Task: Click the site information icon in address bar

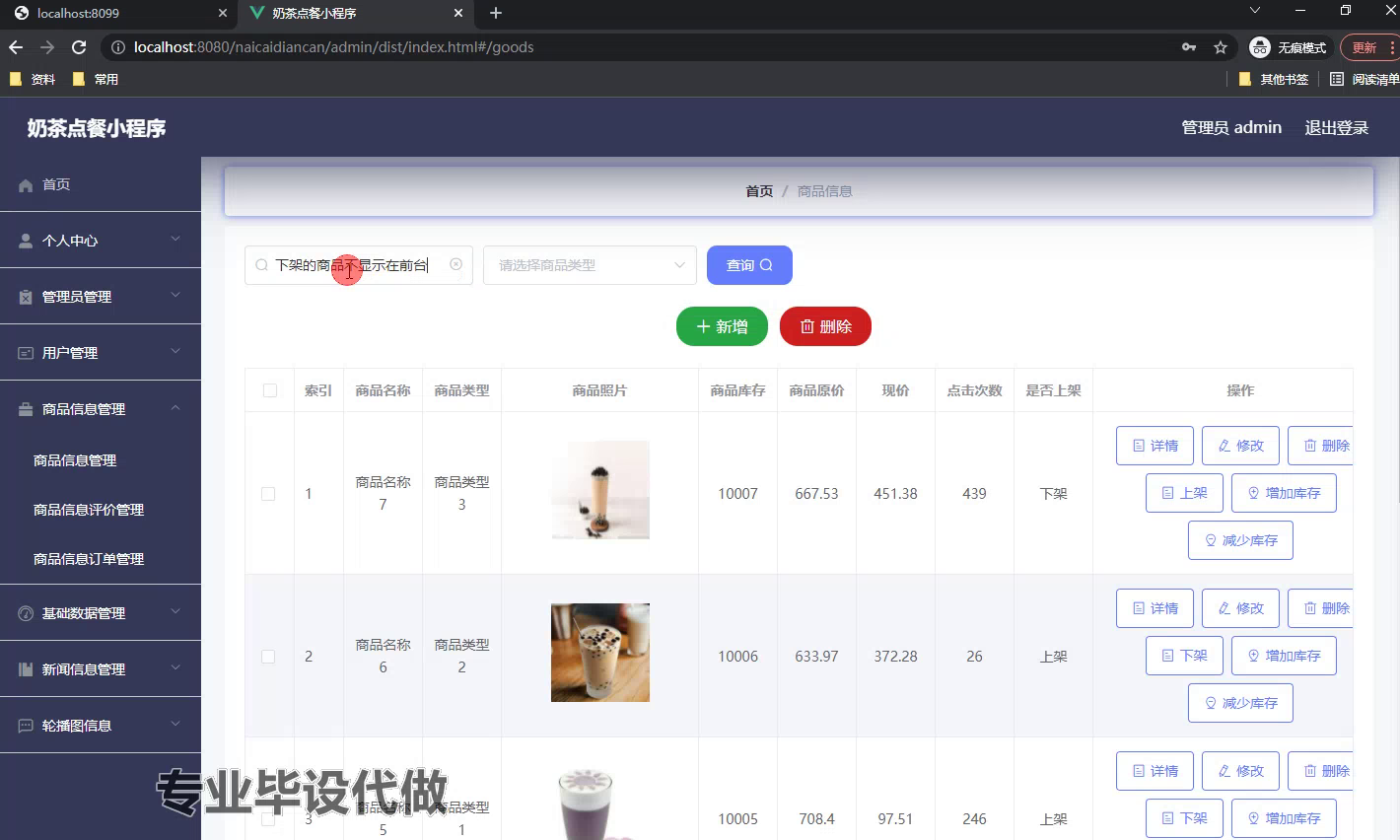Action: point(118,47)
